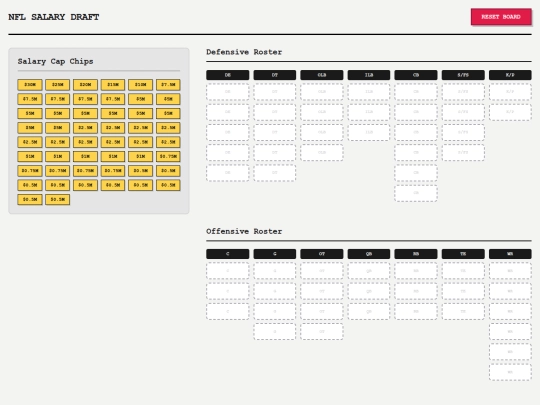Select the bottom empty K/P slot
The width and height of the screenshot is (540, 405).
(x=510, y=112)
